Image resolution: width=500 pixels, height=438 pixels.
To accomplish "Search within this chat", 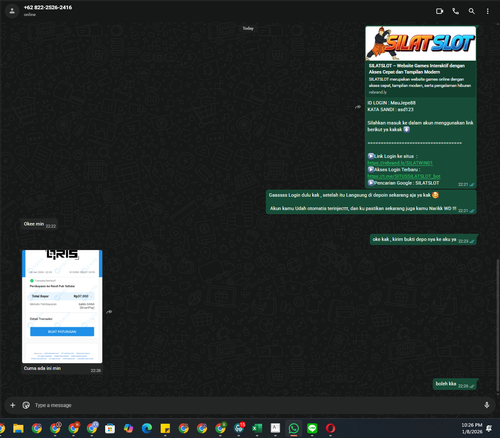I will click(x=471, y=11).
